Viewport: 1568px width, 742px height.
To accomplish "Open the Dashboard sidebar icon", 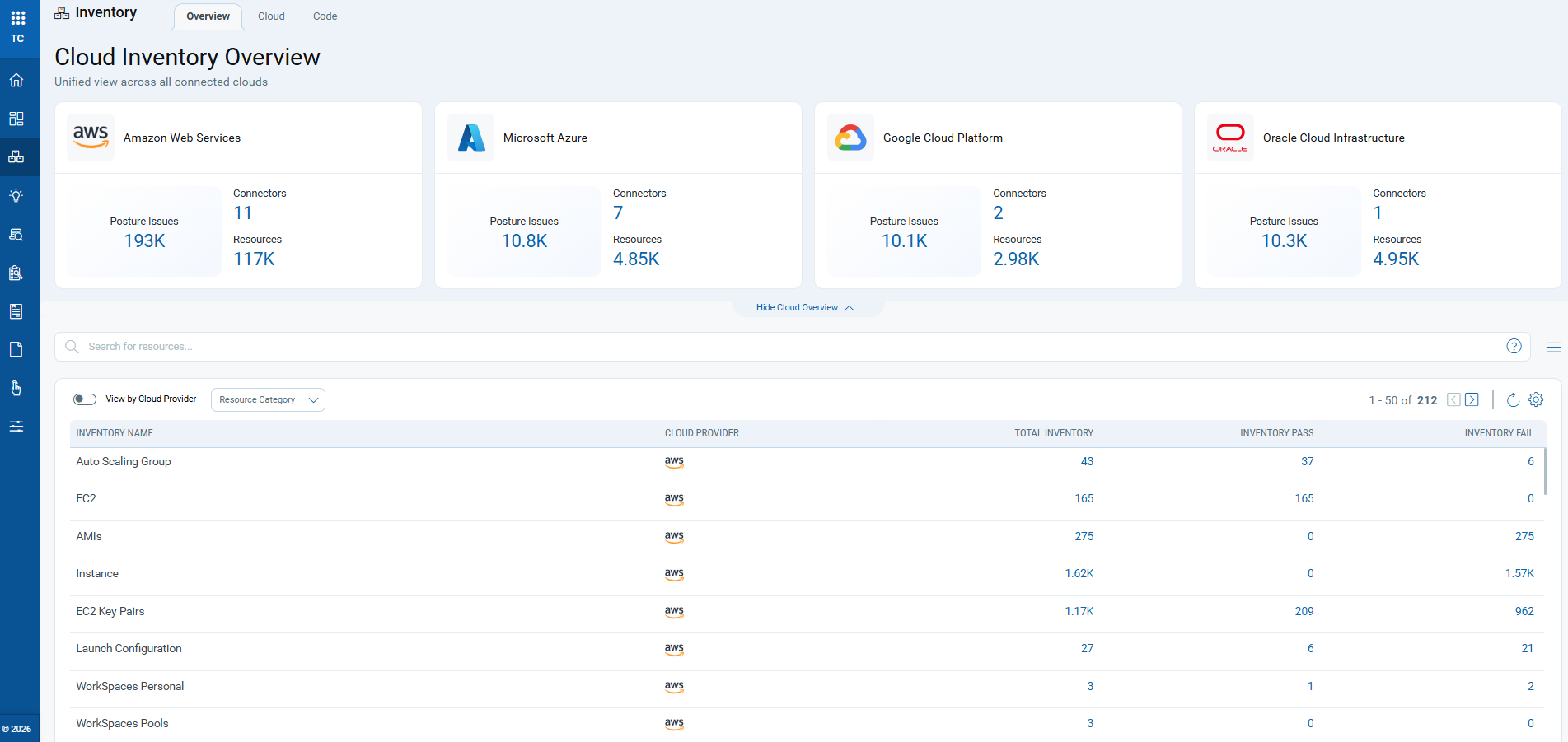I will click(16, 119).
